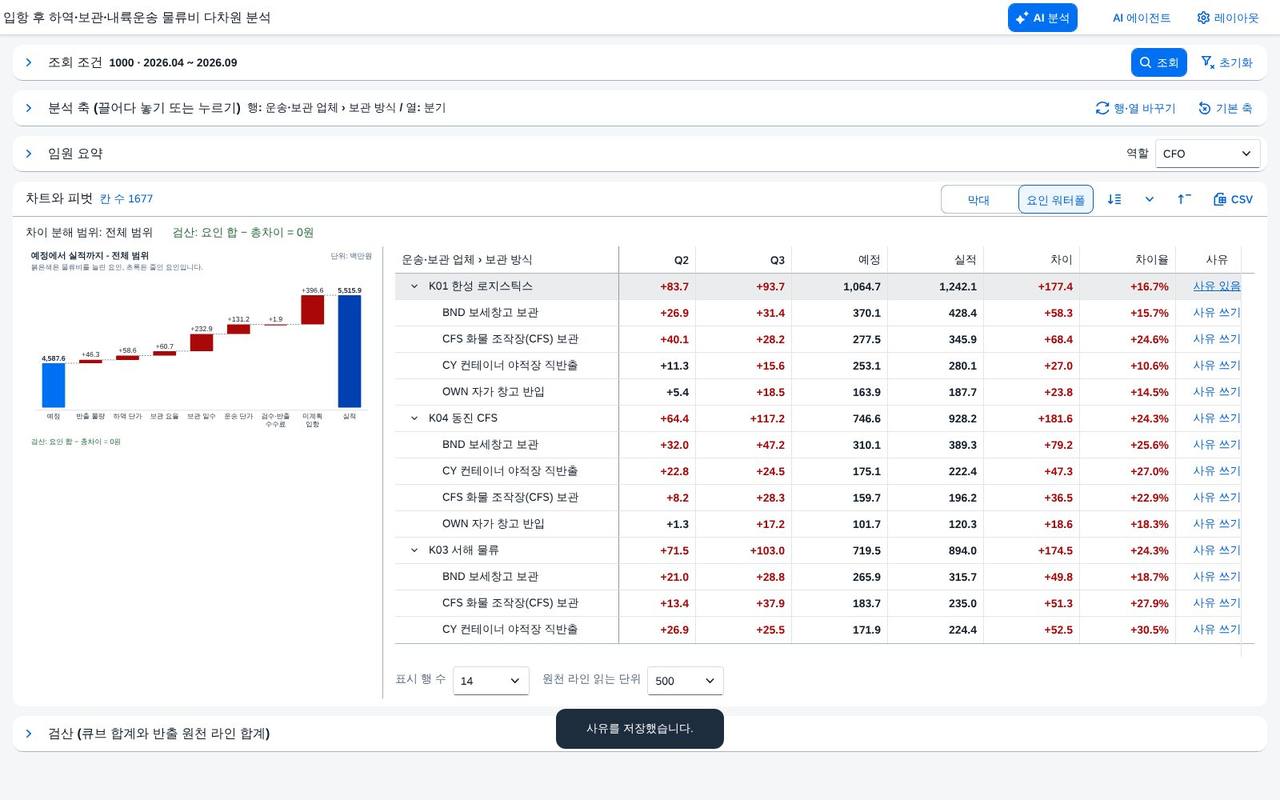1280x800 pixels.
Task: Expand the 임원 요약 section
Action: tap(29, 153)
